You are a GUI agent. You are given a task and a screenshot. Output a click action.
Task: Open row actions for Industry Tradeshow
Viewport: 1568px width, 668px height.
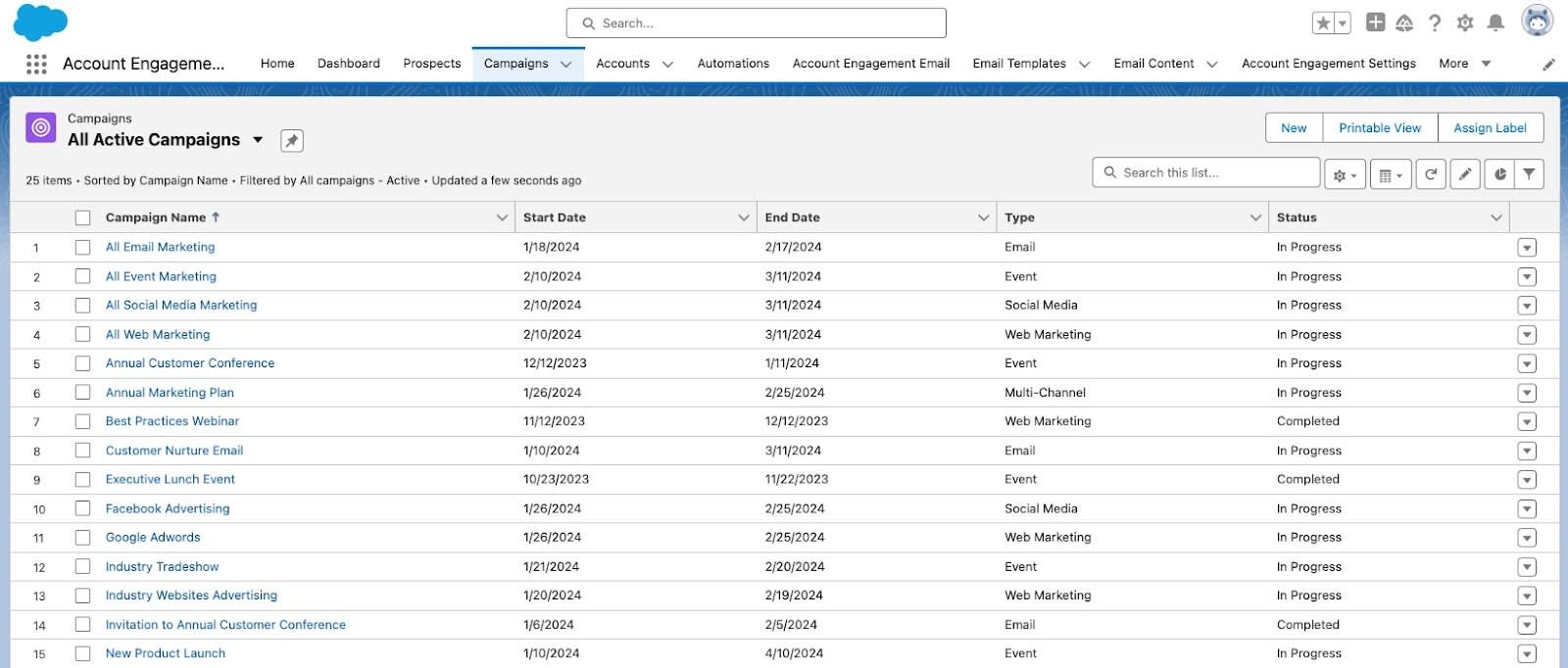[x=1527, y=567]
